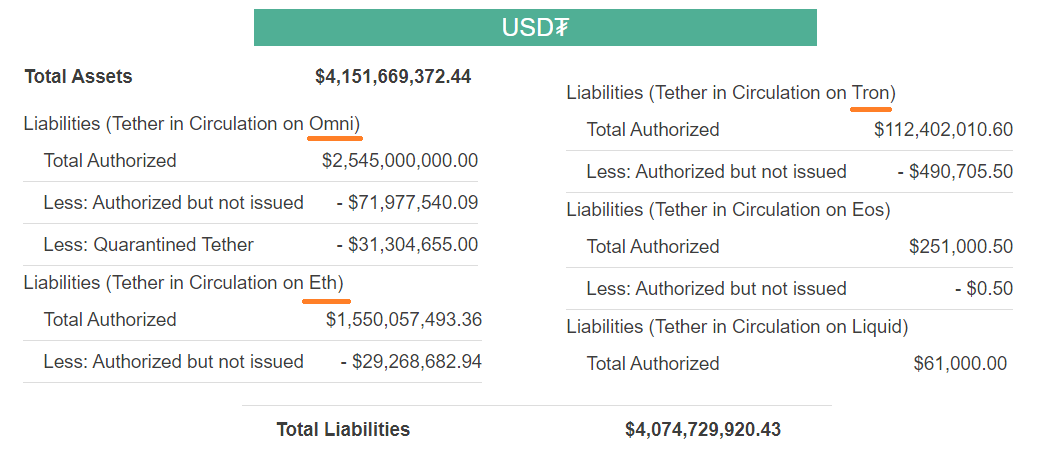Select the $112,402,010.60 Tron authorized amount

(943, 129)
